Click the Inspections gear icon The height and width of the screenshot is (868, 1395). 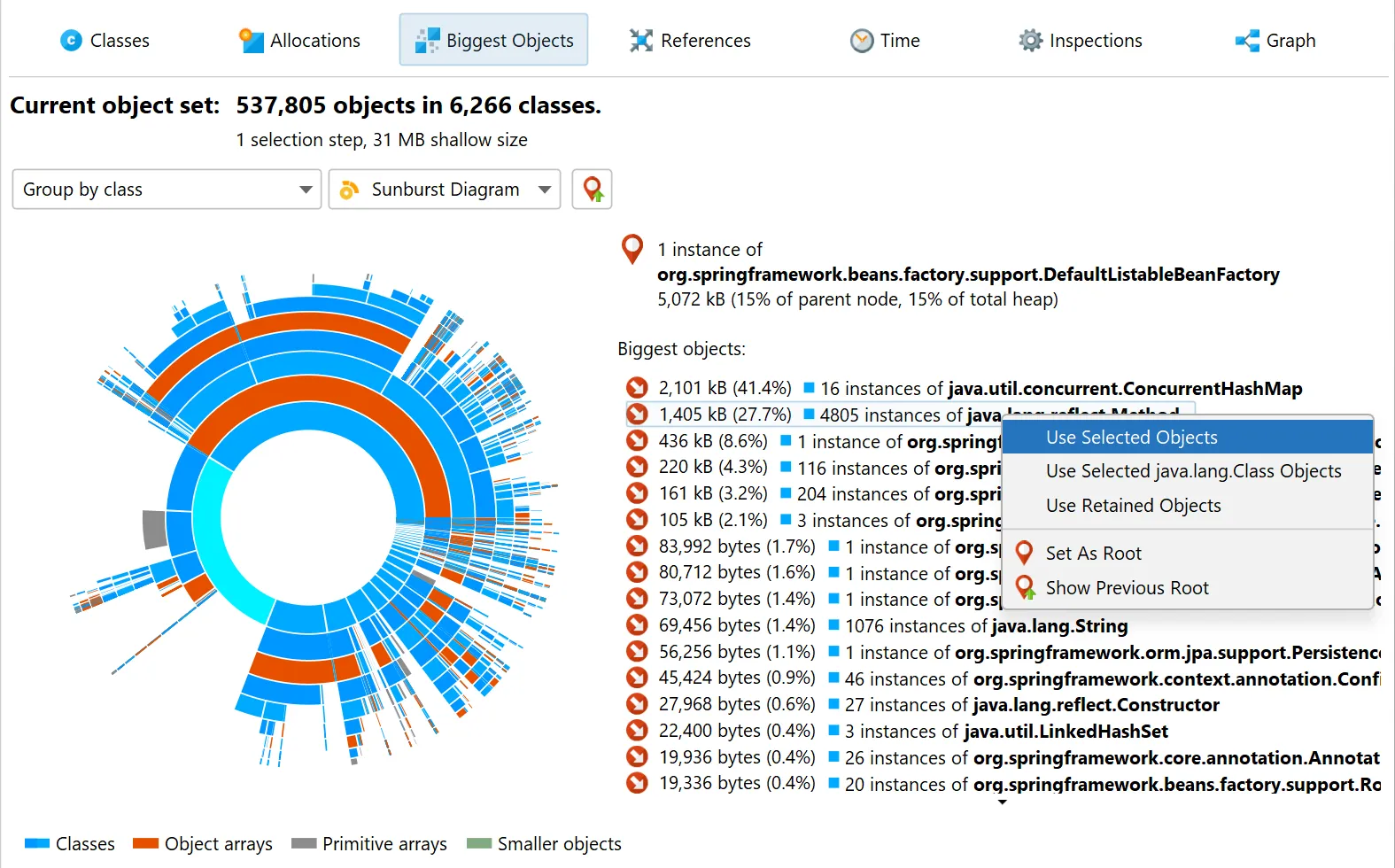(1030, 41)
